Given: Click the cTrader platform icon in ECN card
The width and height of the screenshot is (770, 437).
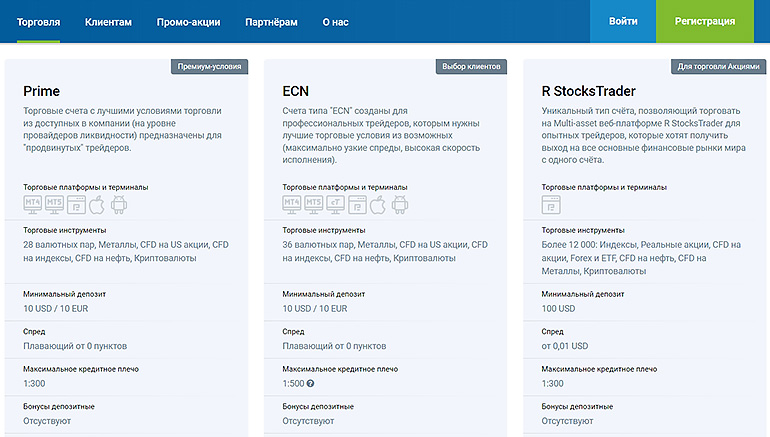Looking at the screenshot, I should (335, 204).
